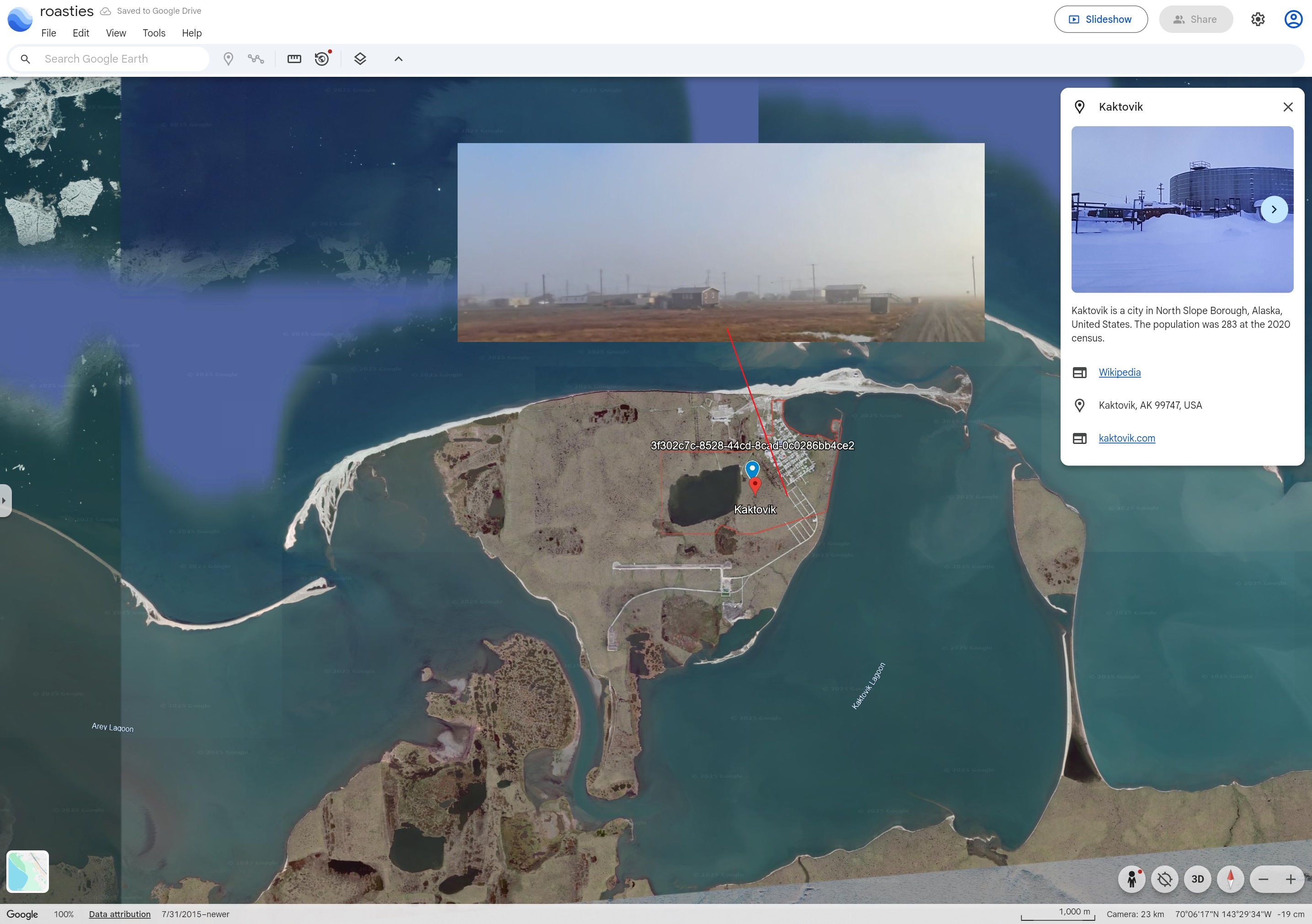Click the red Kaktovik location pin
The width and height of the screenshot is (1312, 924).
pos(755,486)
